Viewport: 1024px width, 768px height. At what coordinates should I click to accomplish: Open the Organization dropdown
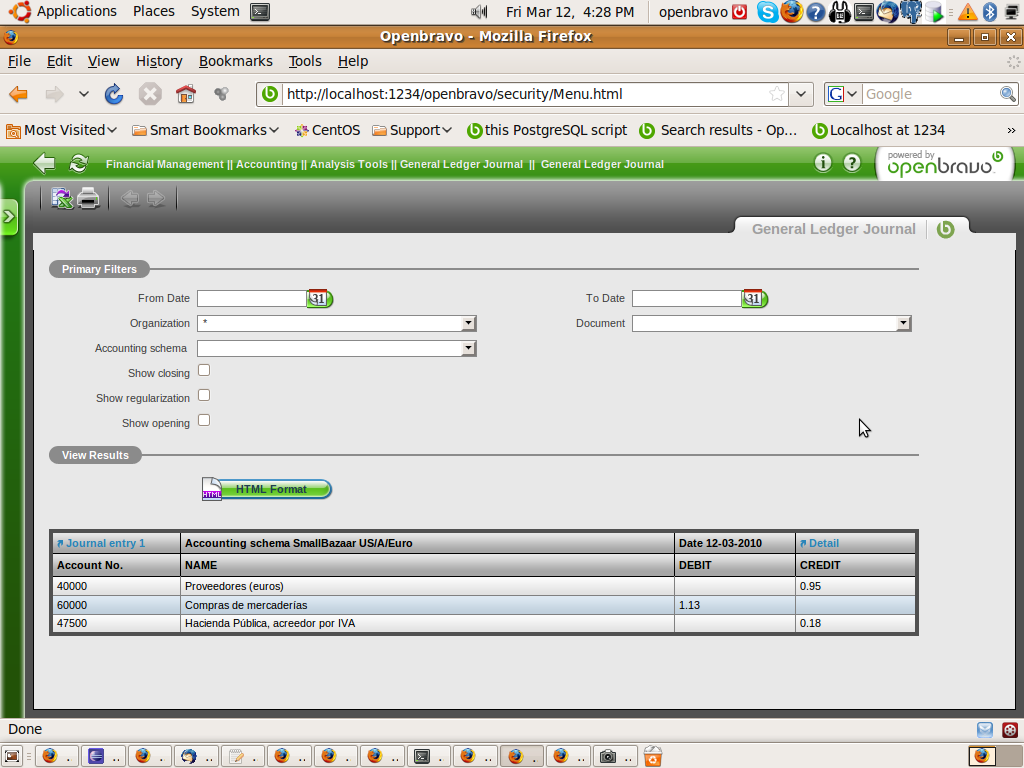[337, 323]
